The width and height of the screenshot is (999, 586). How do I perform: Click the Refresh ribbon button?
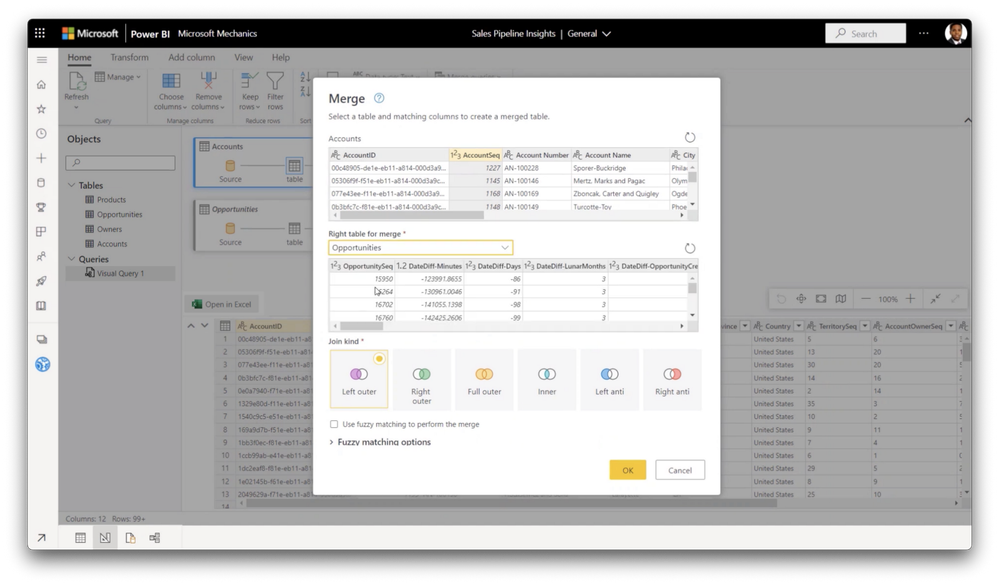(76, 89)
